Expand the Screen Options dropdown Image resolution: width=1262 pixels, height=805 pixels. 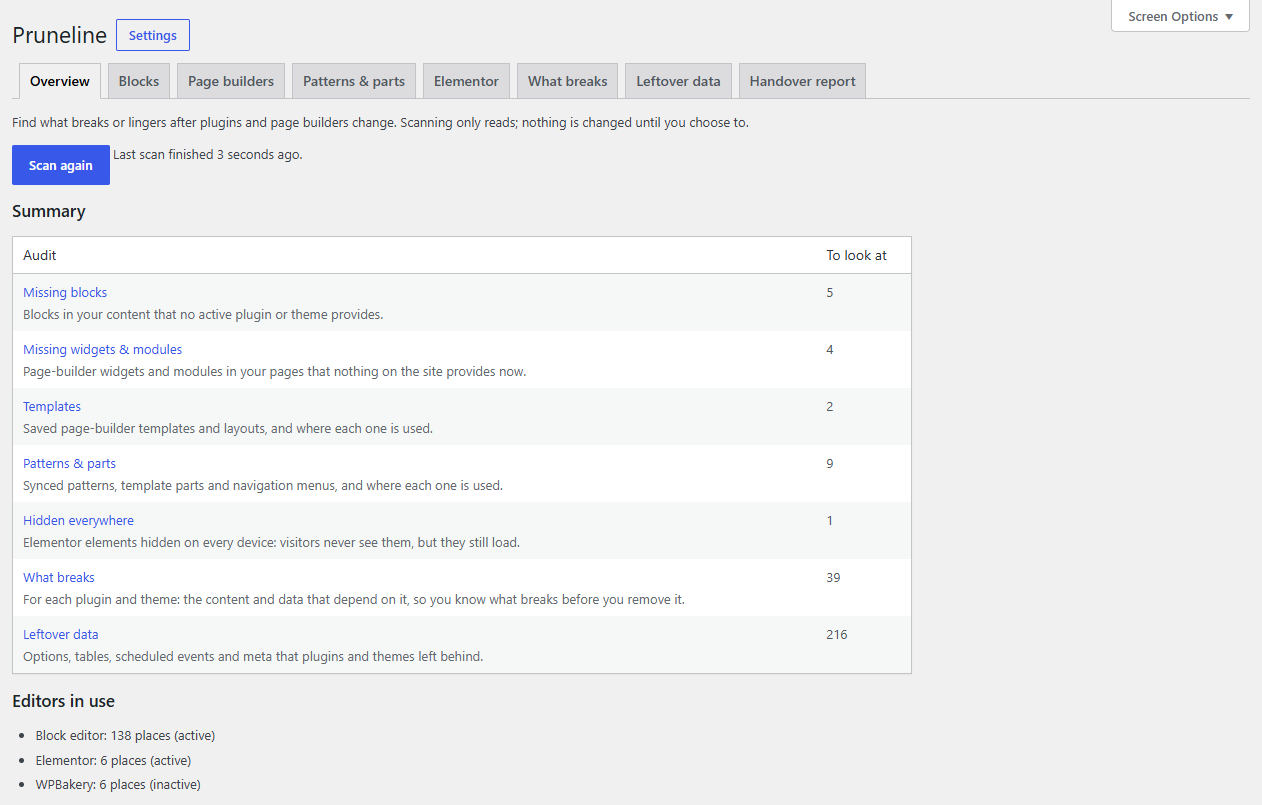pos(1180,16)
